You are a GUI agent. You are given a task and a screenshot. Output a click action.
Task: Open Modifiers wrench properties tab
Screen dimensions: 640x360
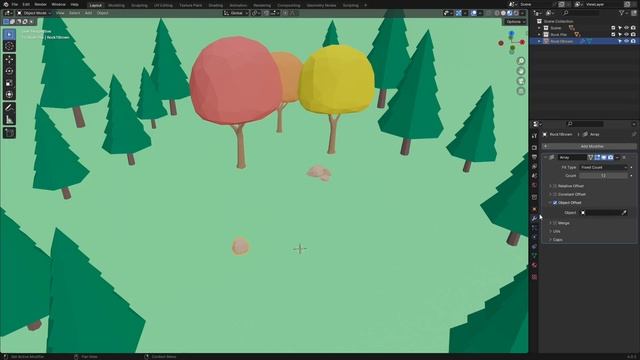(x=534, y=218)
